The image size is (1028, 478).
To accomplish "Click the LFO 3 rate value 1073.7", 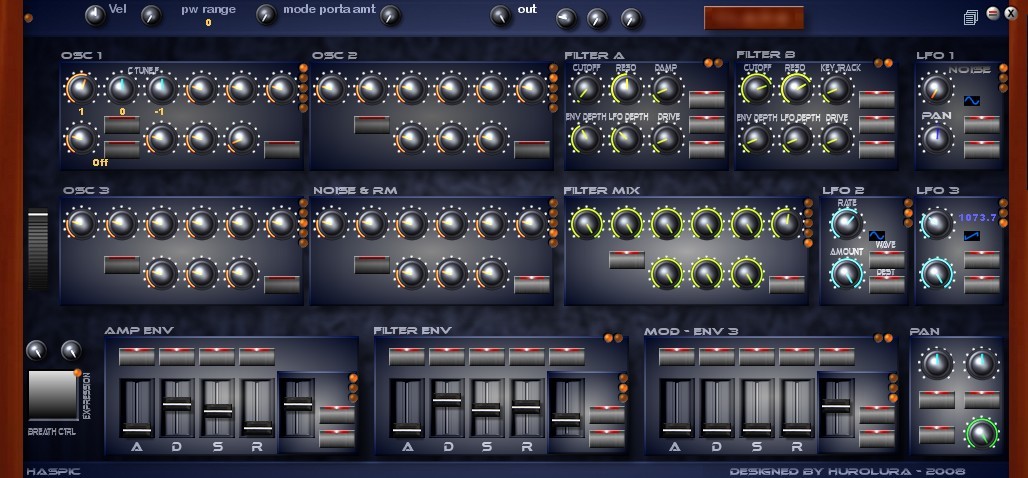I will click(x=978, y=218).
